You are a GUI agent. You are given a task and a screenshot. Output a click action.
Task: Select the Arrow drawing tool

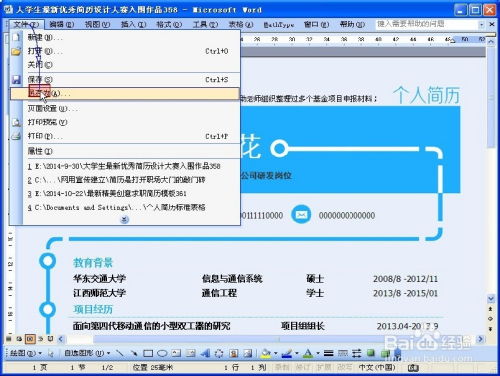tap(134, 353)
